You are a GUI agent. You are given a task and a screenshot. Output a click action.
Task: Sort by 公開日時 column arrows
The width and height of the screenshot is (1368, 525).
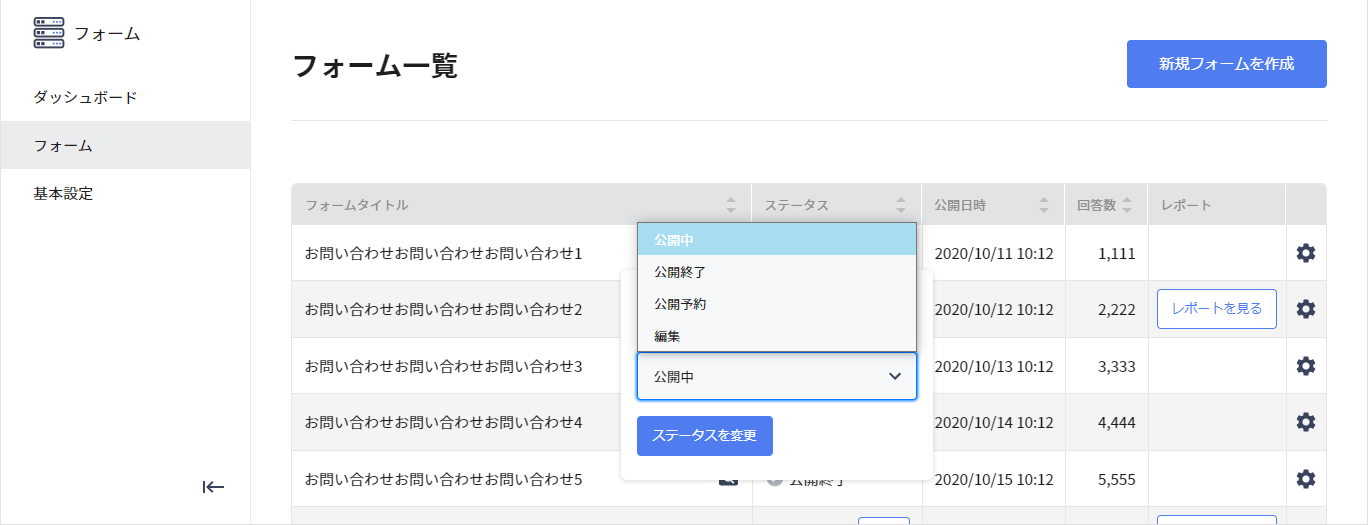[x=1044, y=205]
